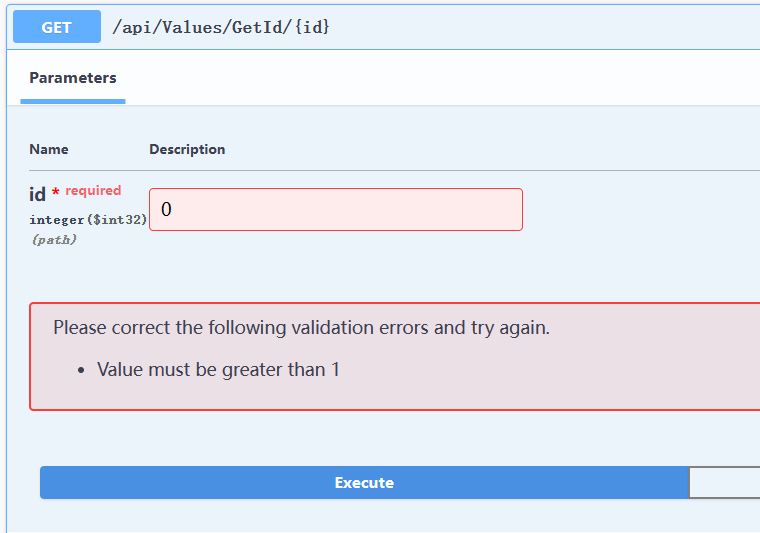Click the blue GET method badge

point(57,27)
